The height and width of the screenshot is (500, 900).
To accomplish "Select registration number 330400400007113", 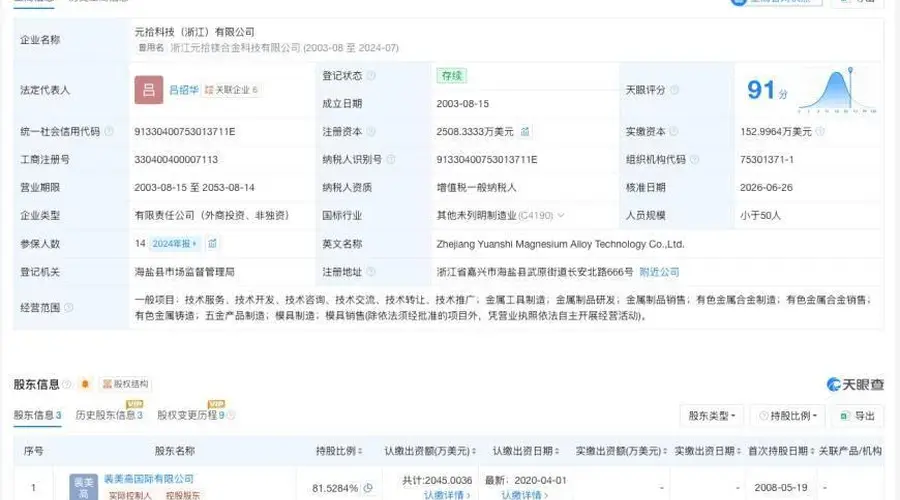I will pyautogui.click(x=176, y=160).
